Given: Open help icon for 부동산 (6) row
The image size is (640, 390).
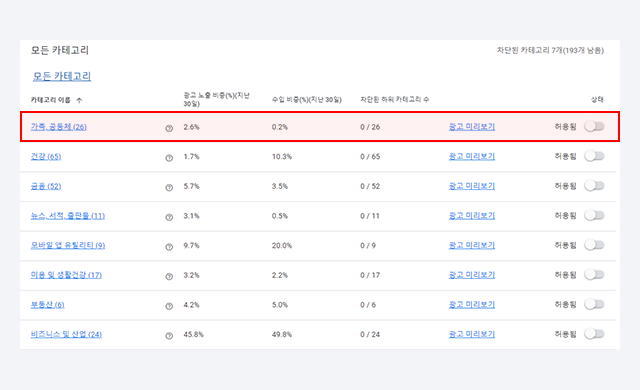Looking at the screenshot, I should tap(169, 306).
